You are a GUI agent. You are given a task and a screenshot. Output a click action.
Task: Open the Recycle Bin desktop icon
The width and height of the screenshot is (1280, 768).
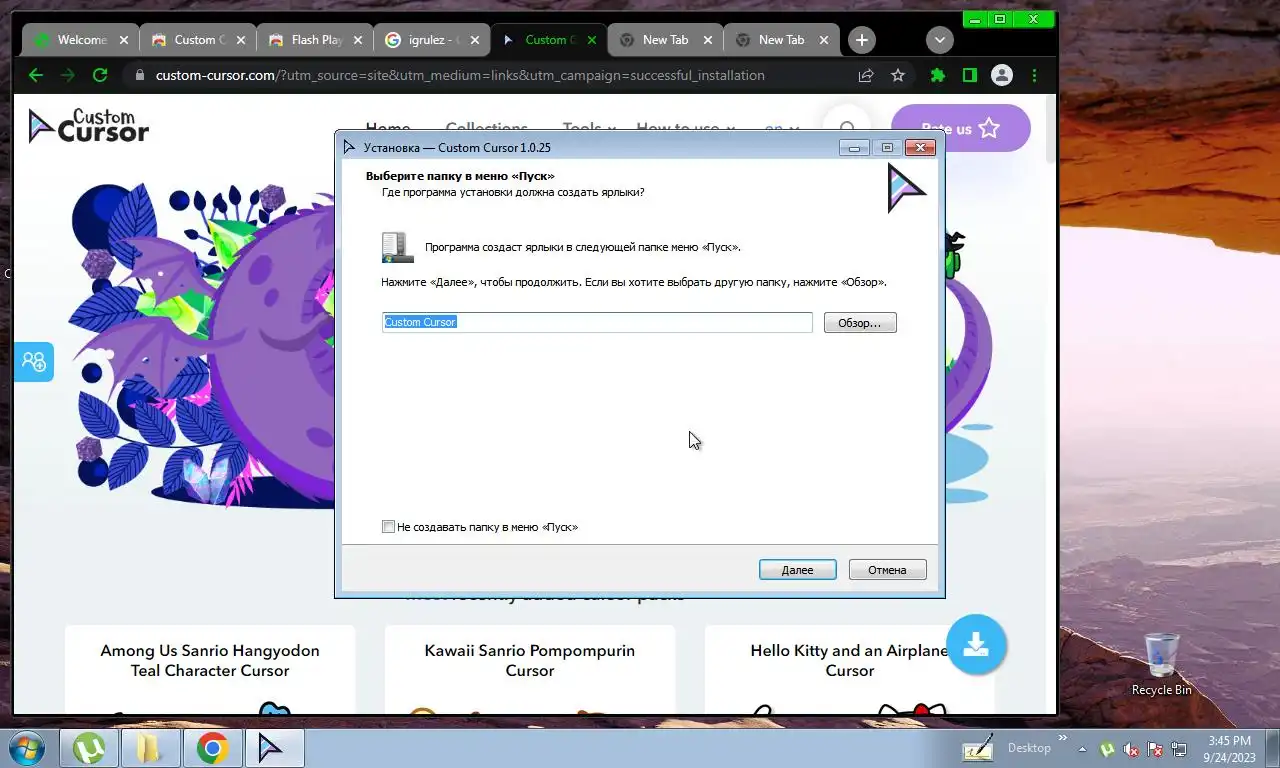tap(1161, 664)
